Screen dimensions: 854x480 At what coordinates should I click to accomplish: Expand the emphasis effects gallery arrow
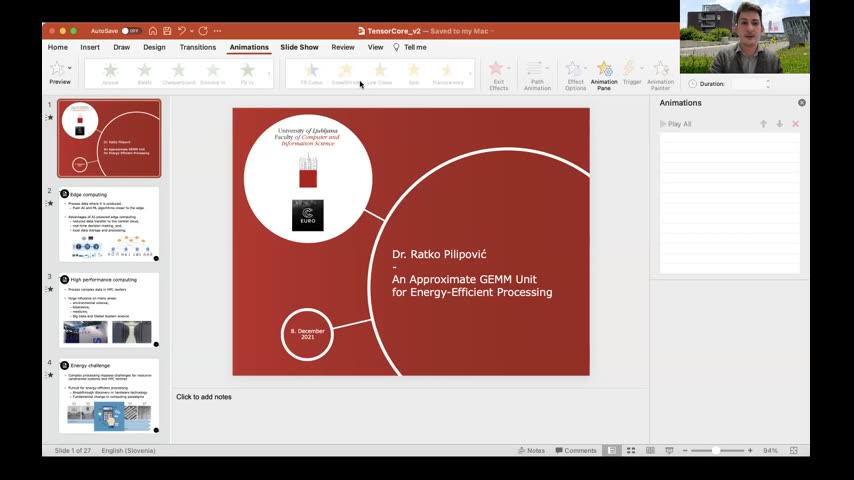click(x=470, y=74)
